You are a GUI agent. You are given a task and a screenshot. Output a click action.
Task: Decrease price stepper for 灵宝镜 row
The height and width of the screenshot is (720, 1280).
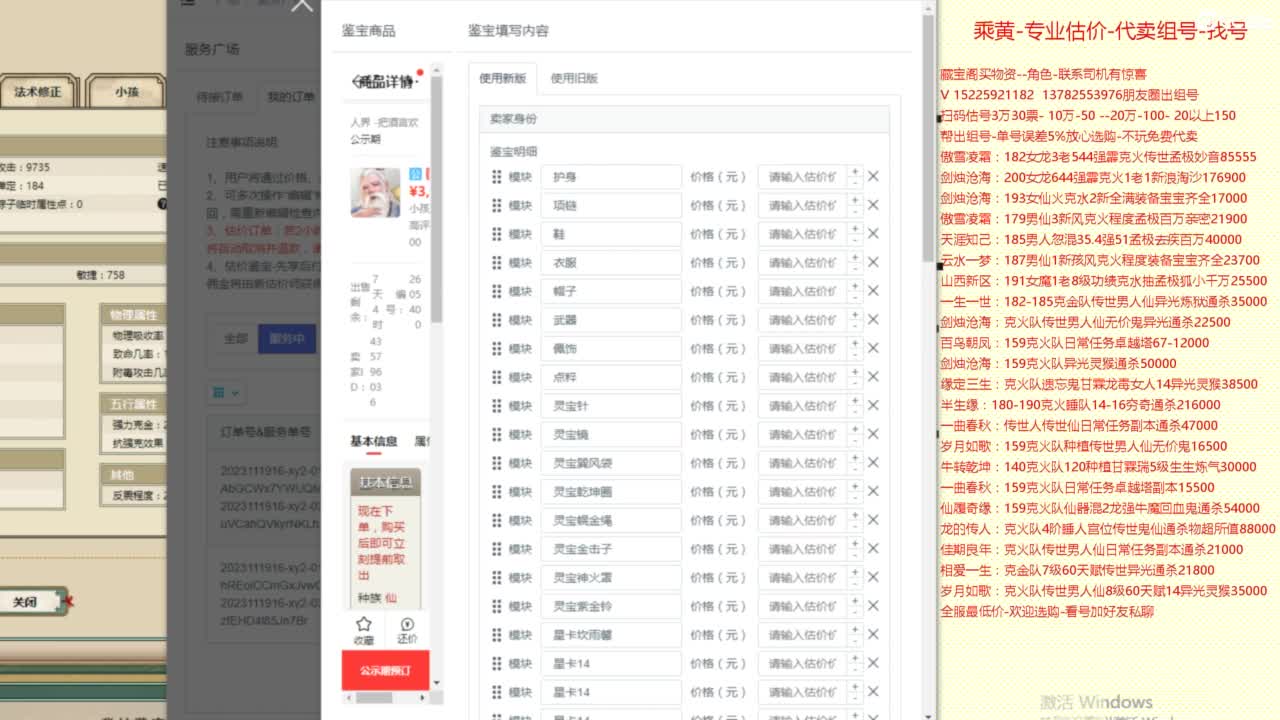click(x=854, y=441)
